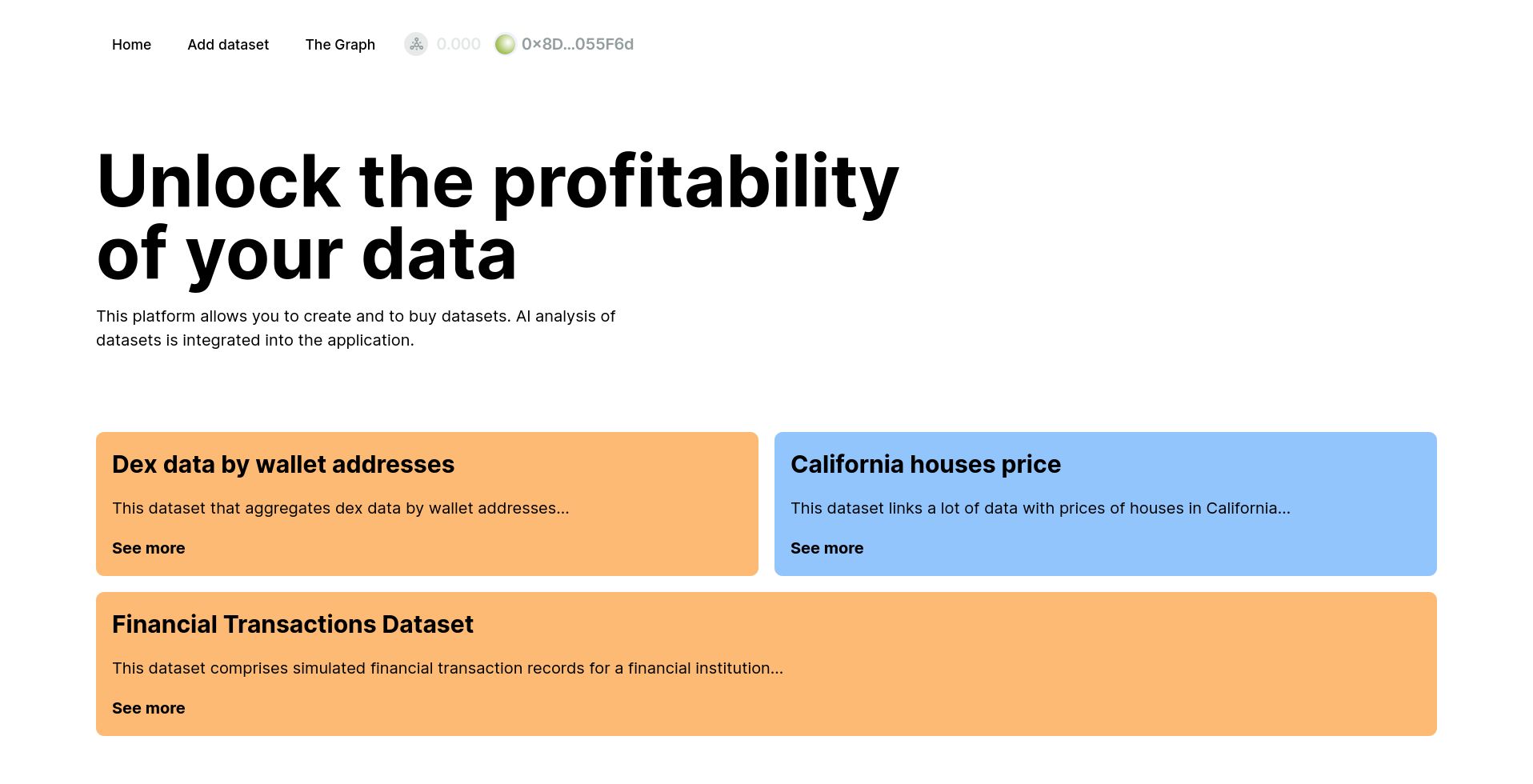Click the California dataset description text
Screen dimensions: 1533x784
[1040, 508]
